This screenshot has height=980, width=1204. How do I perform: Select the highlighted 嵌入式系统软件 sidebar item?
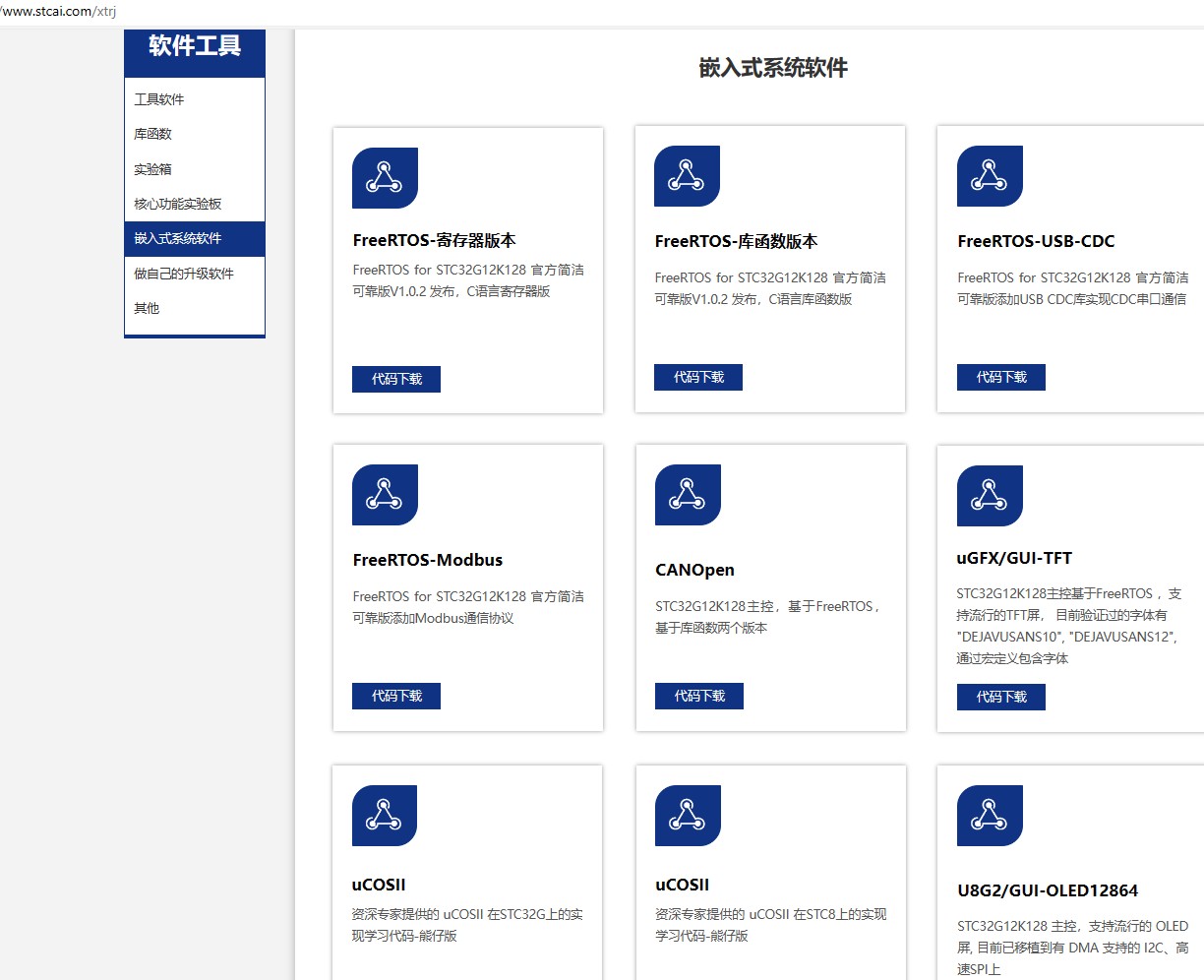coord(195,238)
